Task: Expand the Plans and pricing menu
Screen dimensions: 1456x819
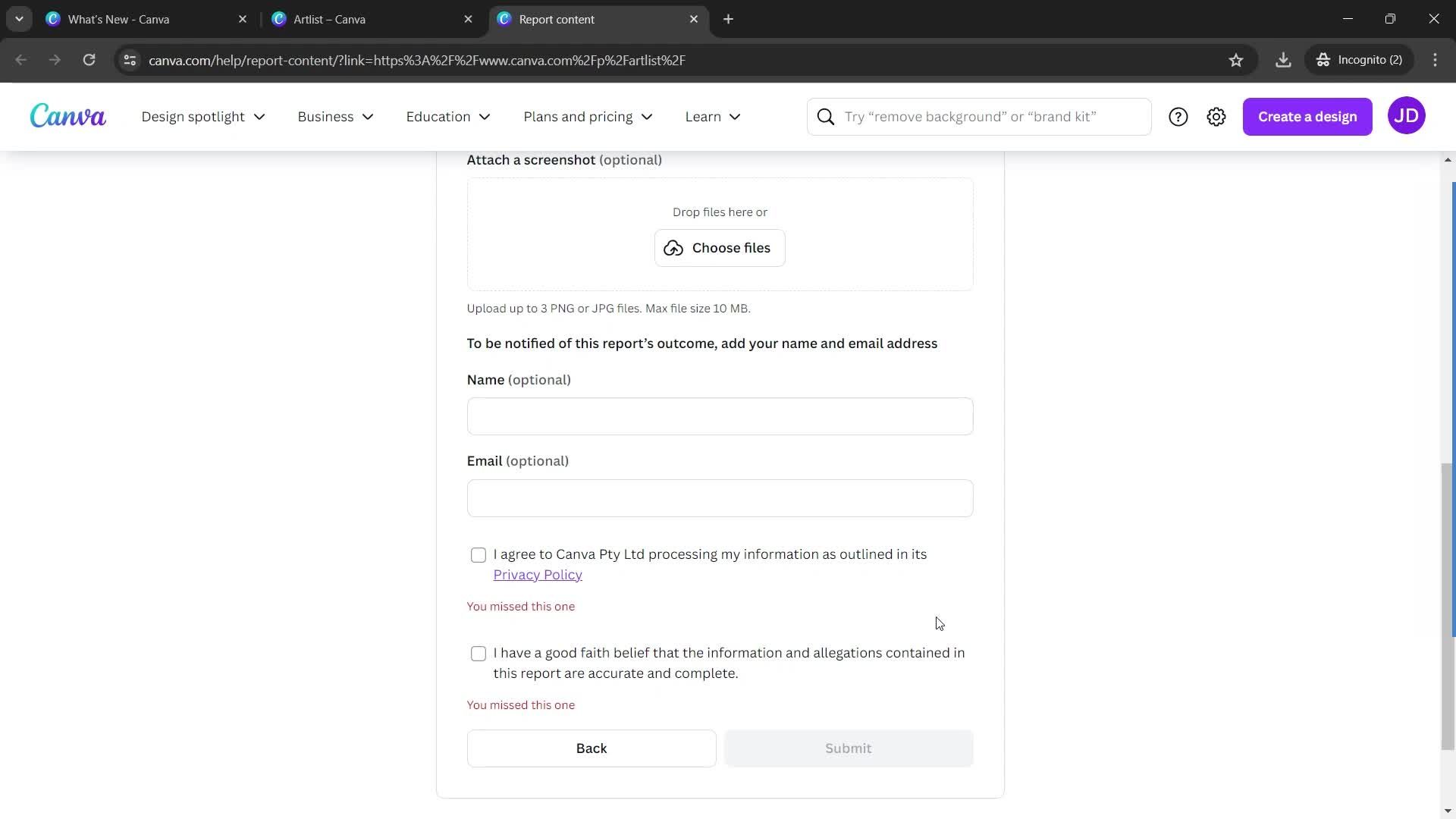Action: [x=588, y=117]
